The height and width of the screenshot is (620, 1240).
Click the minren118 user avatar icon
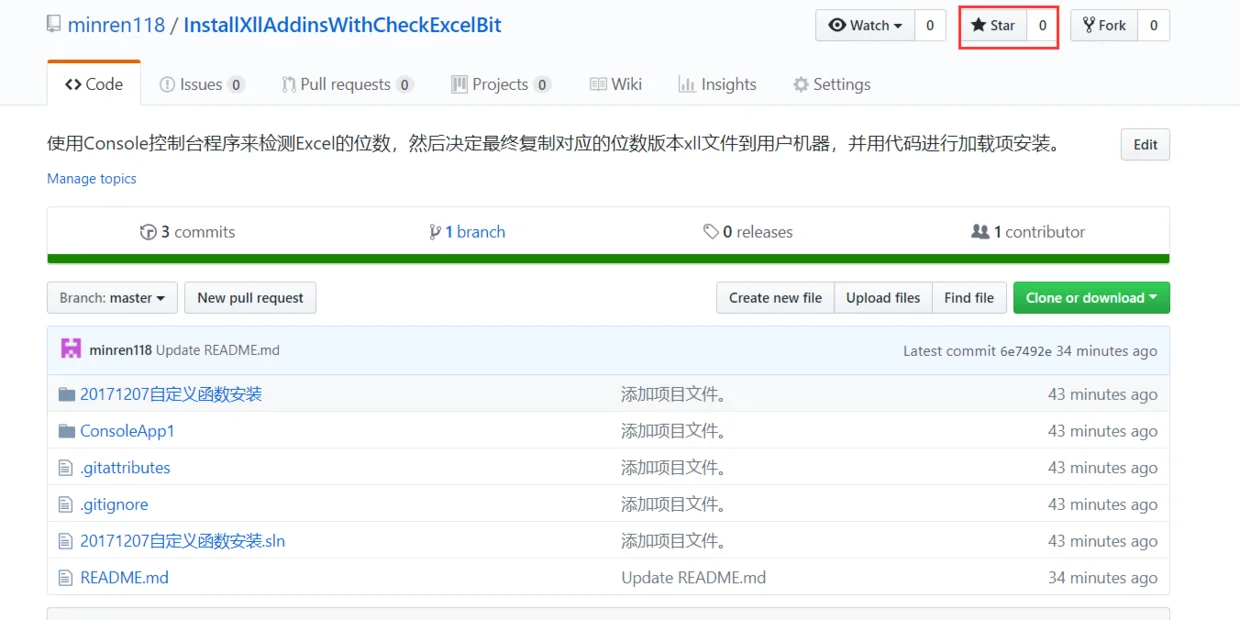pyautogui.click(x=71, y=349)
